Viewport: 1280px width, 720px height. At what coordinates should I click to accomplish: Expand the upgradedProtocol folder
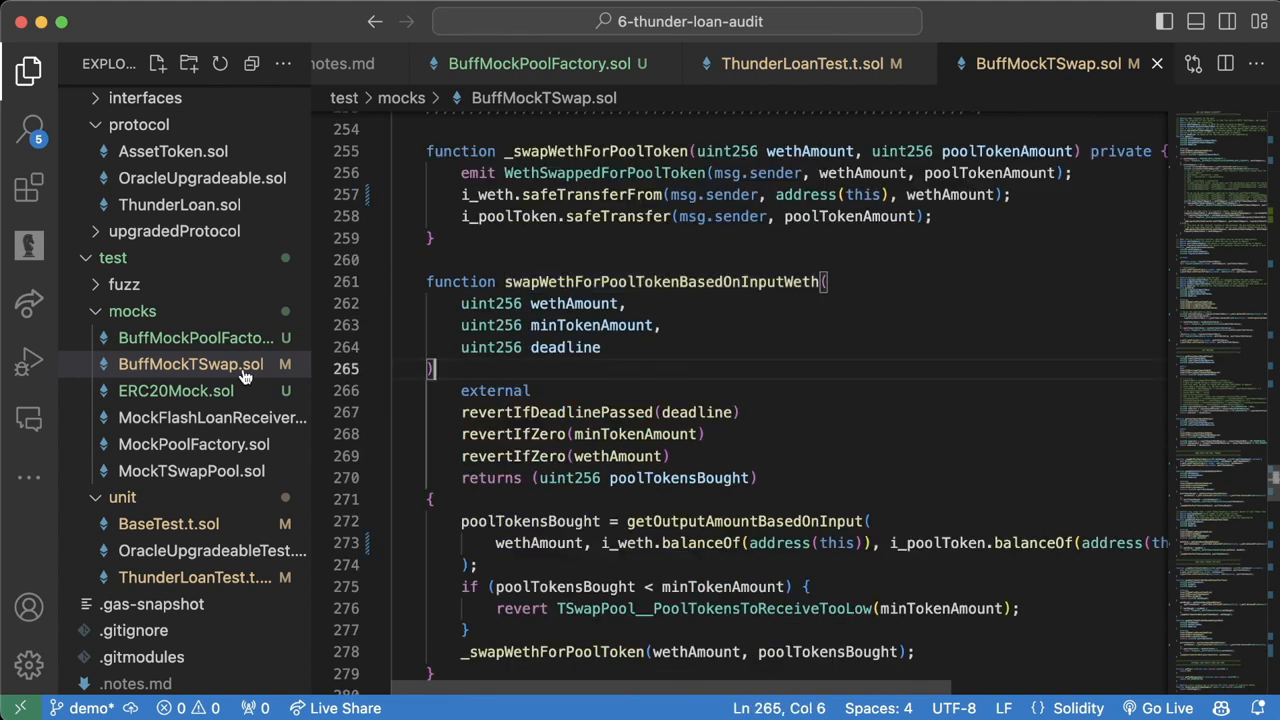tap(174, 231)
